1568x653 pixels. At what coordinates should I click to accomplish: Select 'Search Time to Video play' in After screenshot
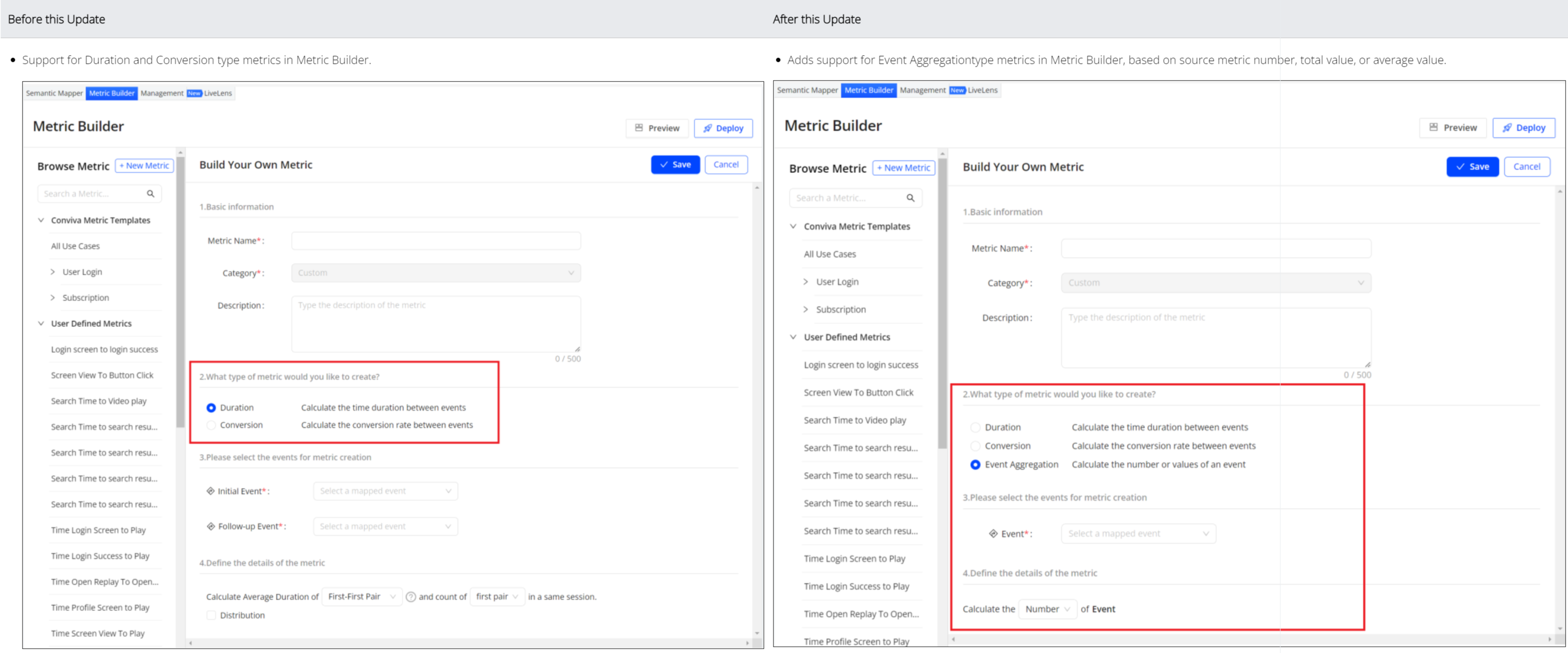[854, 420]
